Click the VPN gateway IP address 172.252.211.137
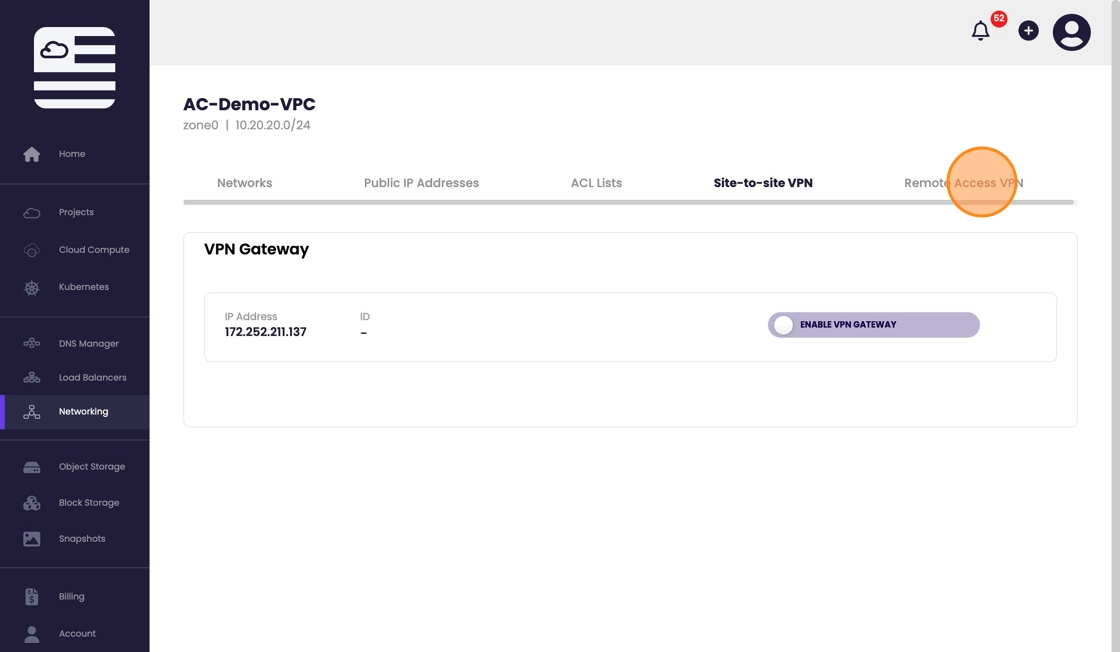 (x=265, y=332)
